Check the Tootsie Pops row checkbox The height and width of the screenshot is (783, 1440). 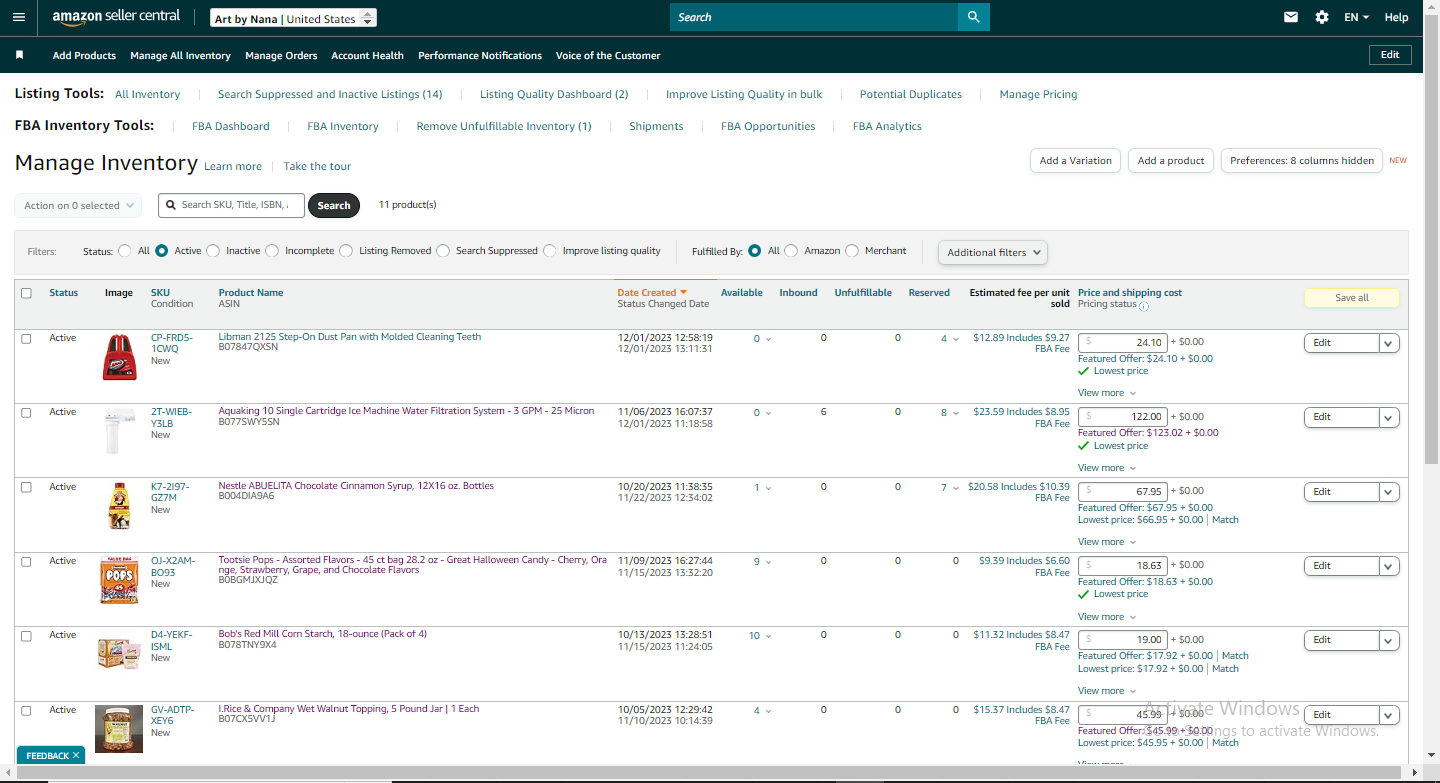[26, 561]
